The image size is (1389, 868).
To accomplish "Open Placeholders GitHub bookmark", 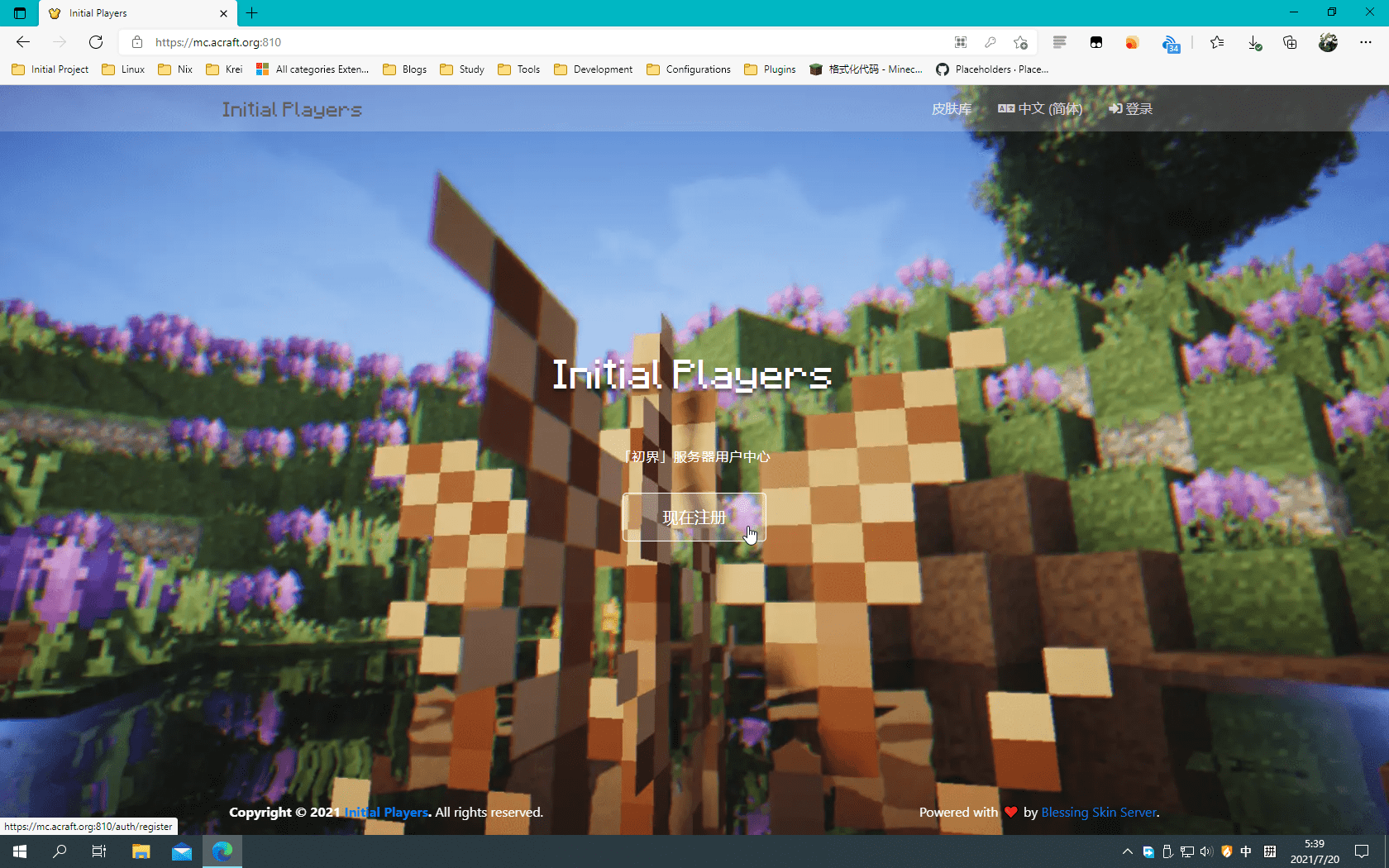I will coord(992,69).
